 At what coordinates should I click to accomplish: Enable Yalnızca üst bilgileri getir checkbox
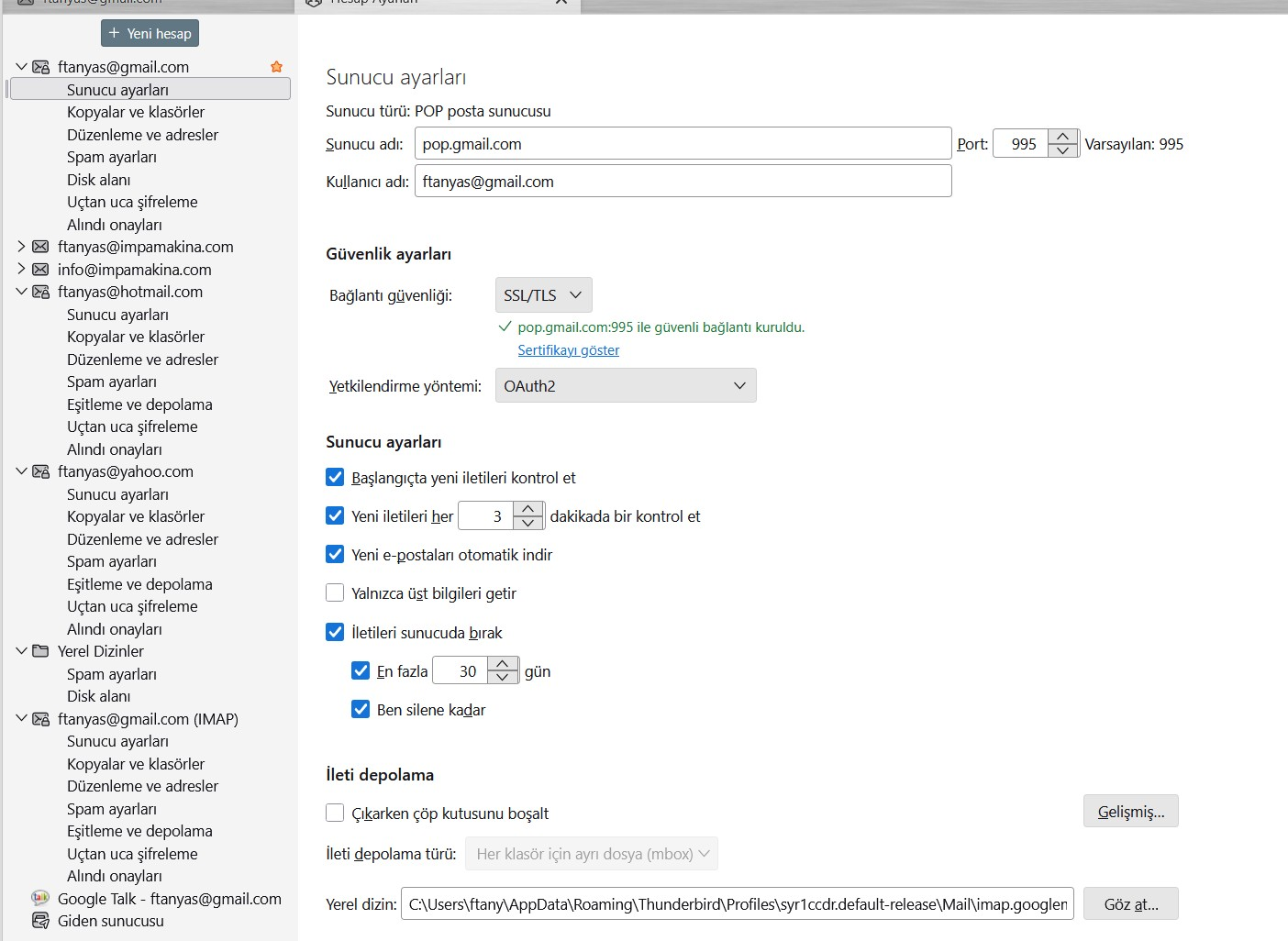(x=335, y=593)
